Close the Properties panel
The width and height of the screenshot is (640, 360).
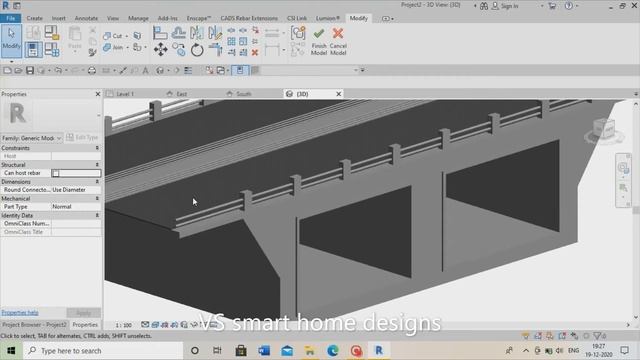tap(98, 94)
